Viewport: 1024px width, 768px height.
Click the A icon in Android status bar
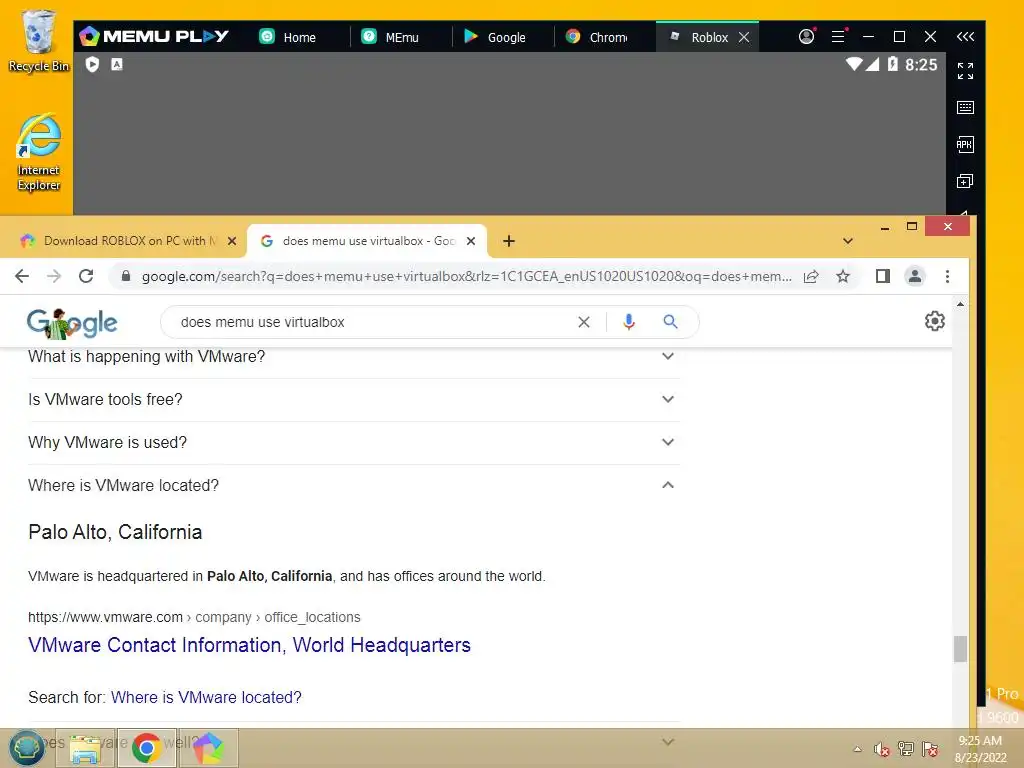click(x=116, y=64)
